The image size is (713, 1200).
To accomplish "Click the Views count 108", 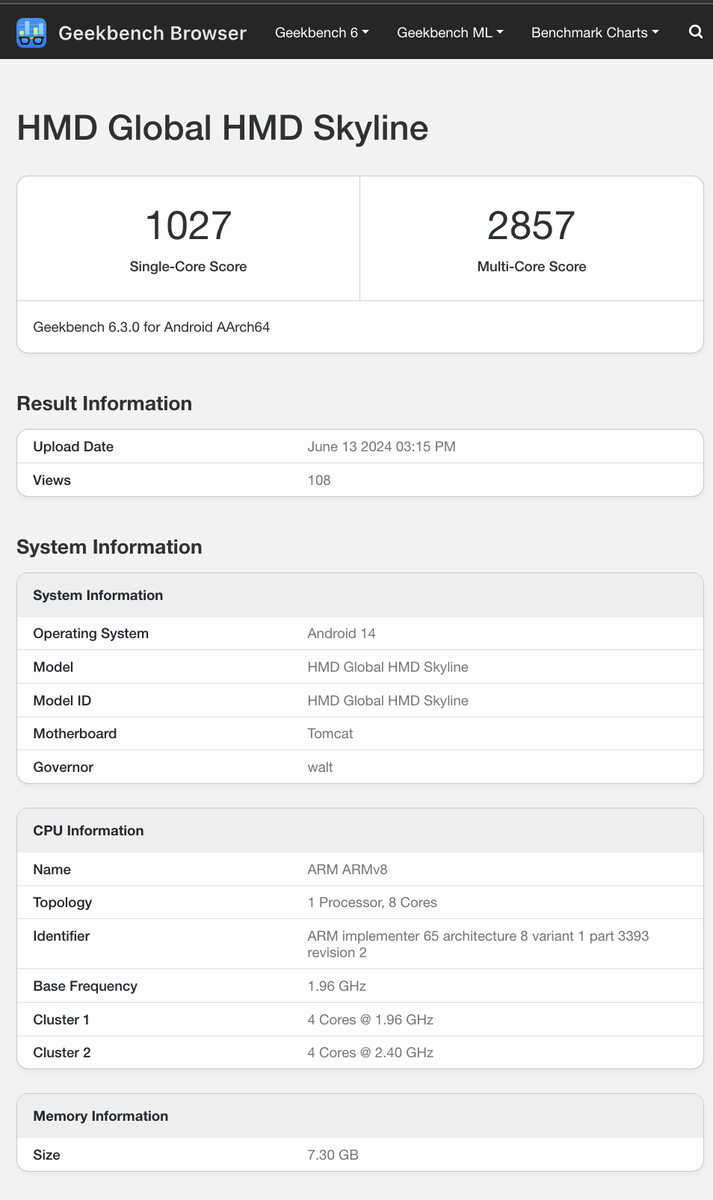I will [319, 480].
